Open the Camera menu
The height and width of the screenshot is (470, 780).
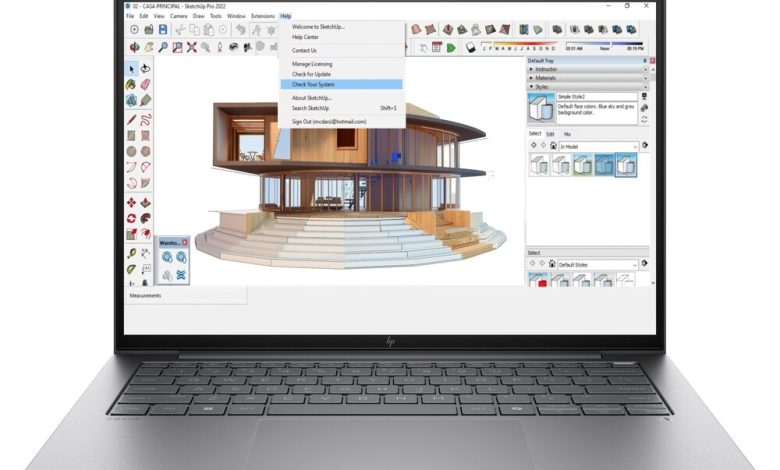179,16
